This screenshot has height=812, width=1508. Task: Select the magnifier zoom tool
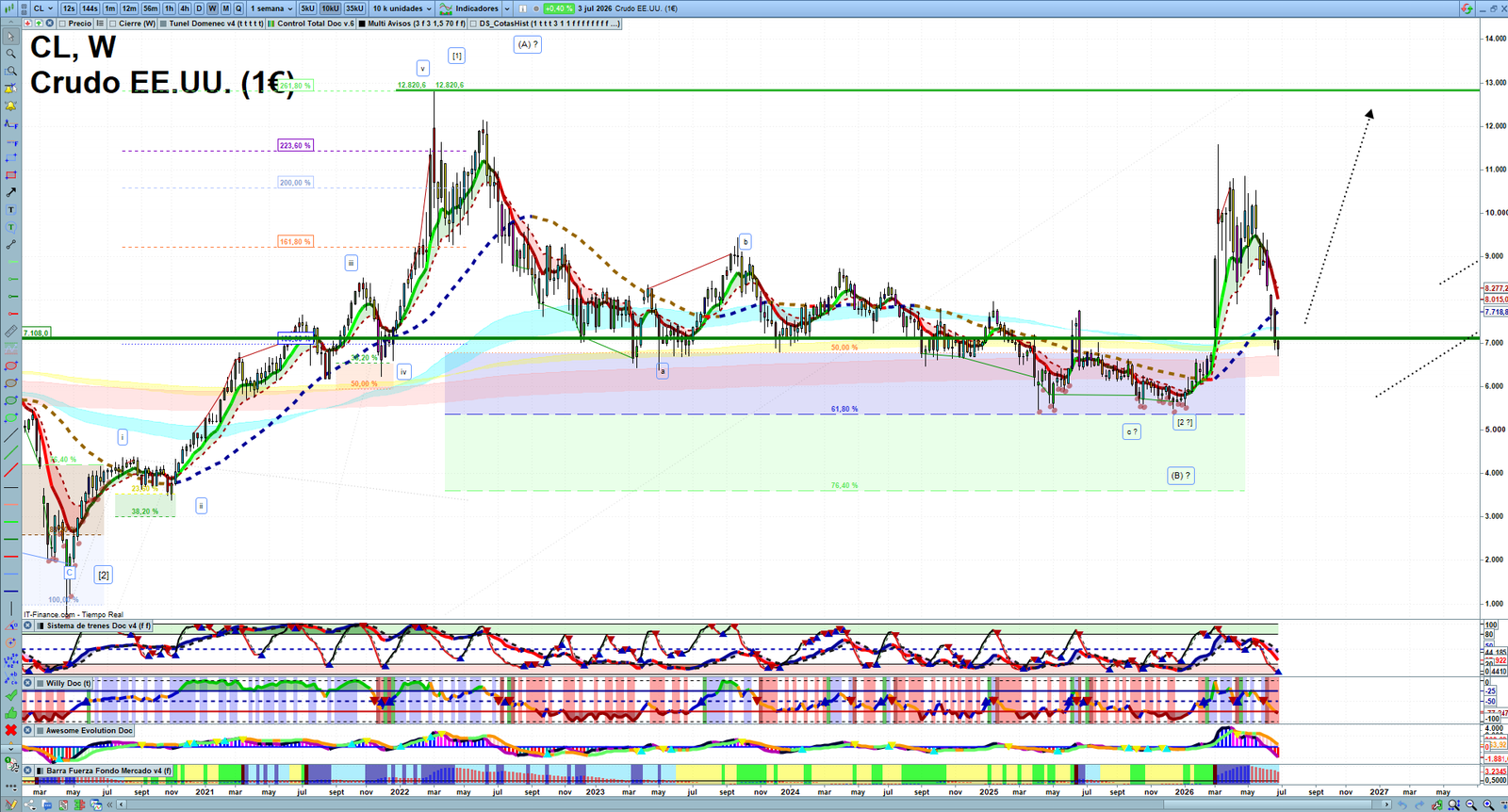(x=11, y=54)
